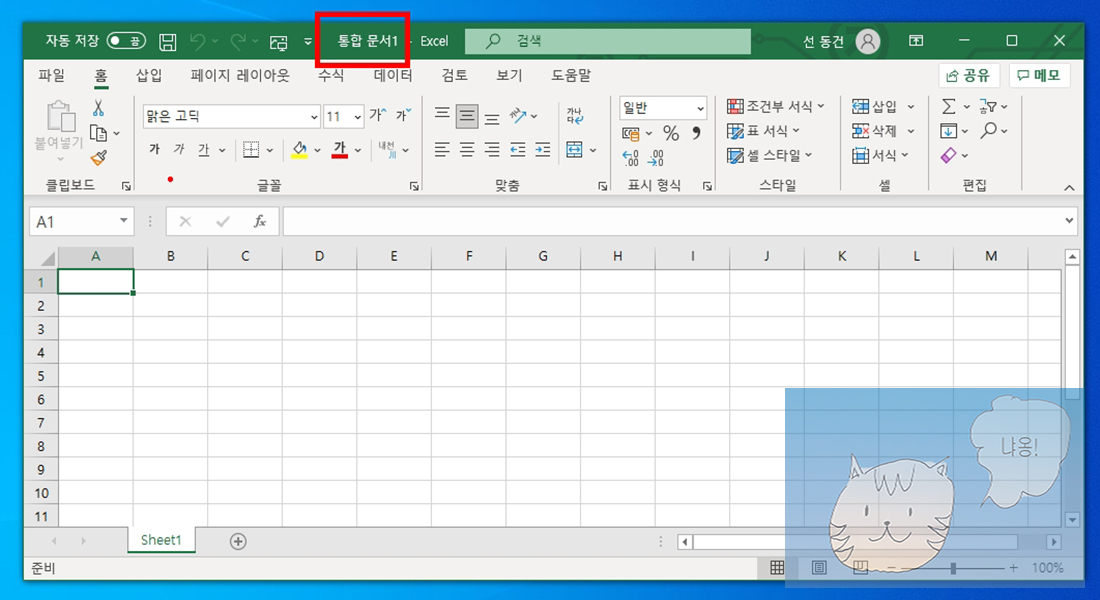Click the search (검색) box
Image resolution: width=1100 pixels, height=600 pixels.
coord(608,41)
